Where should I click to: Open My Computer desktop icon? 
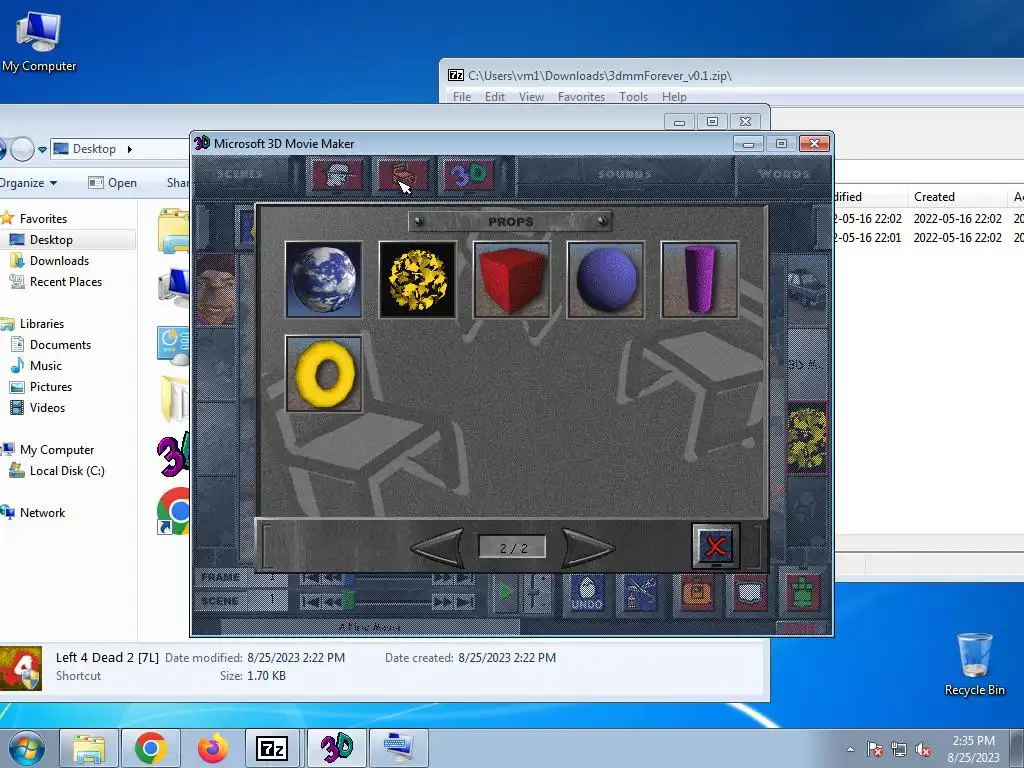click(39, 40)
